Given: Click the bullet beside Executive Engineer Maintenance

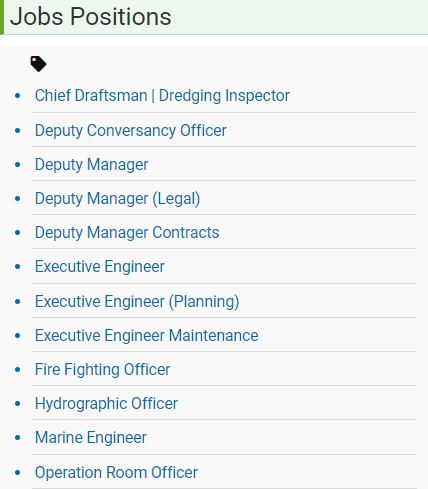Looking at the screenshot, I should click(18, 335).
